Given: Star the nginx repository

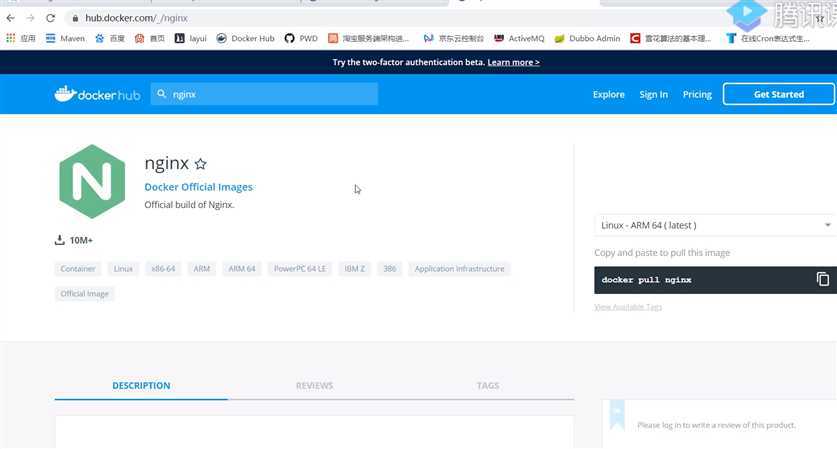Looking at the screenshot, I should [x=200, y=164].
